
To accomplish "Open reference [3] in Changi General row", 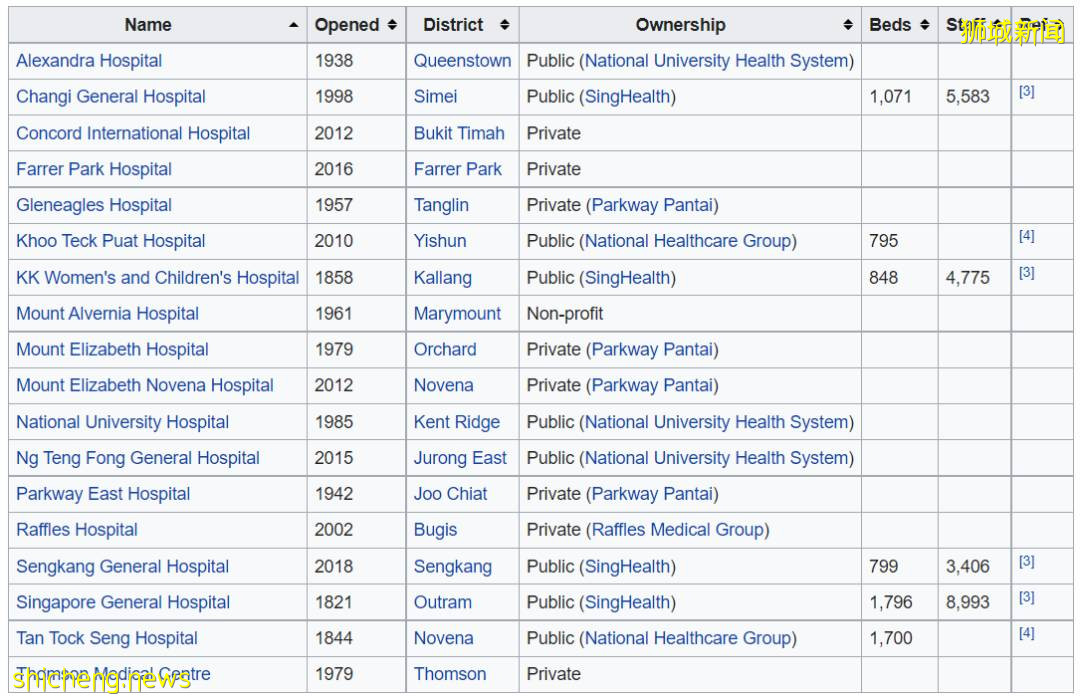I will [1026, 92].
